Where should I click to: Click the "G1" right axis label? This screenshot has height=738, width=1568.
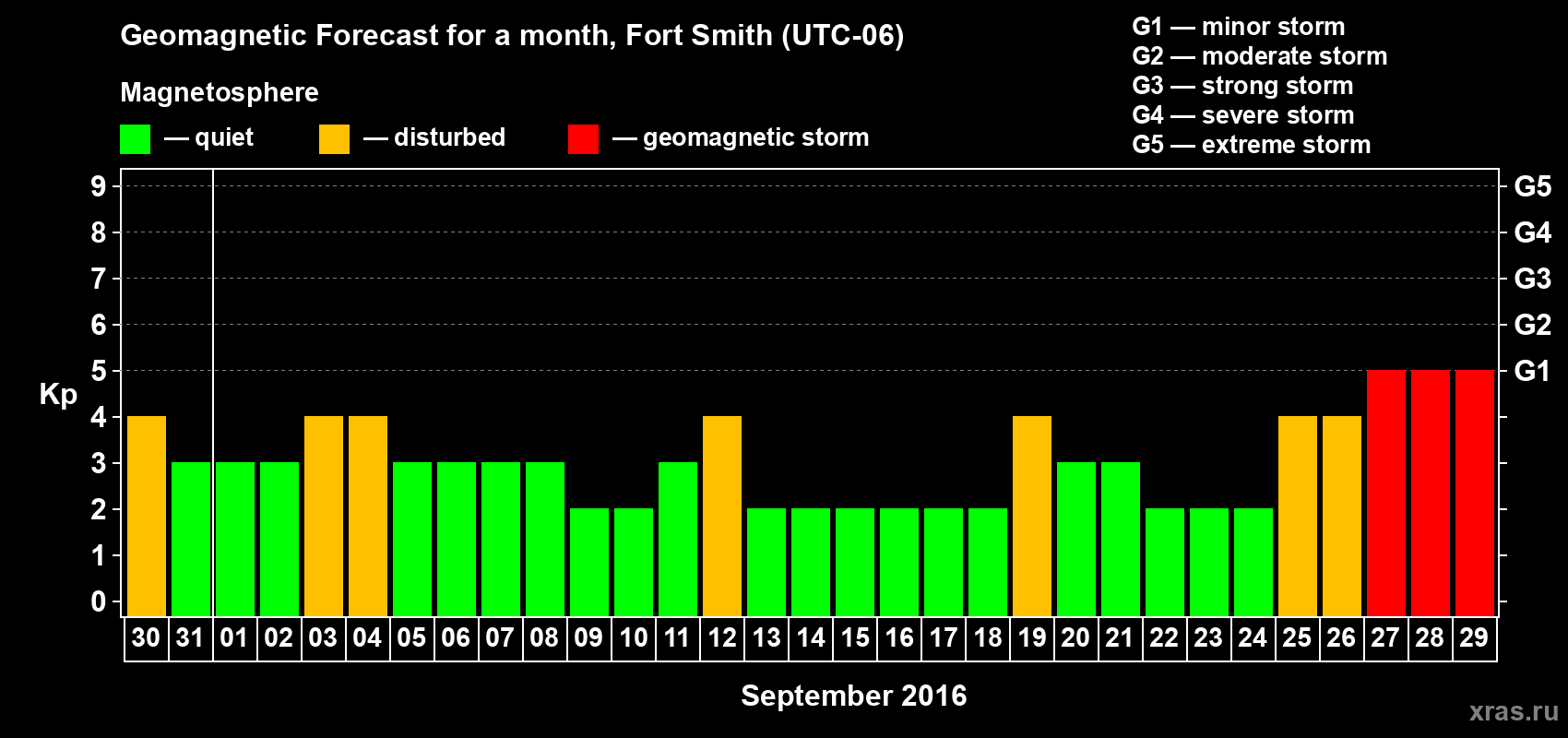click(x=1533, y=371)
